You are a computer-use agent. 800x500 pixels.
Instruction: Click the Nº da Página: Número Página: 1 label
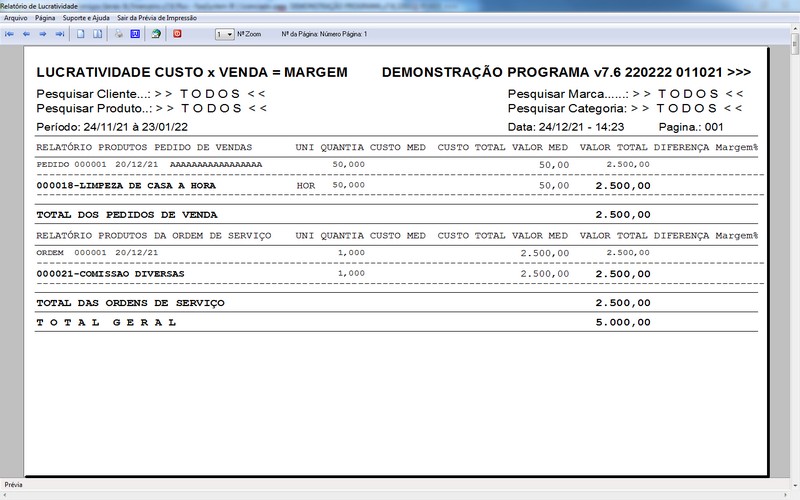[x=324, y=34]
